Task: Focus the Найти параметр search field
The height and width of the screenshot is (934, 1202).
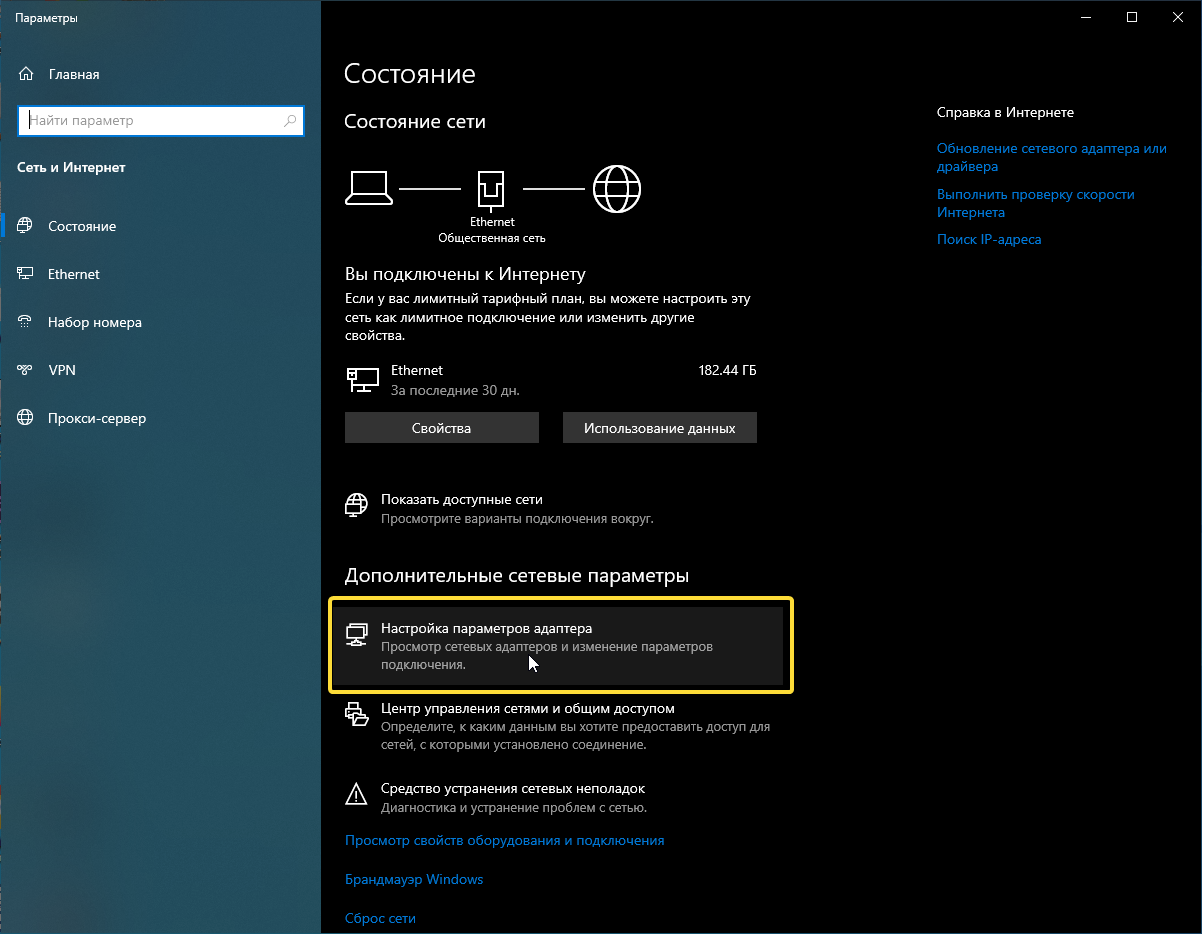Action: [x=161, y=121]
